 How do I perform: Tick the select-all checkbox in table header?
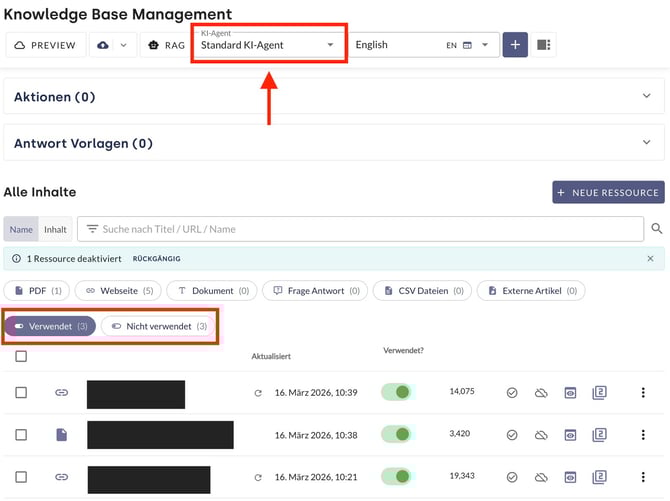click(x=21, y=356)
